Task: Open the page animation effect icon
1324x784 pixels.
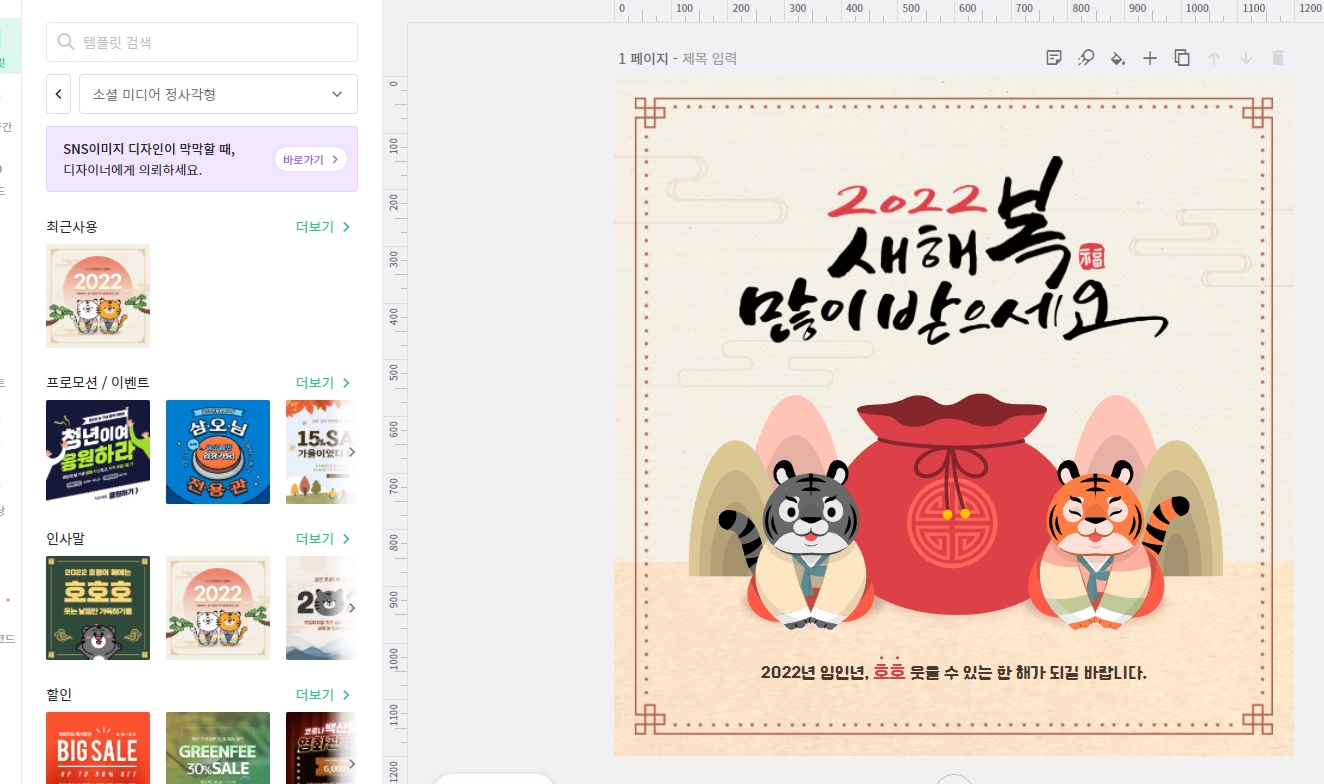Action: point(1086,58)
